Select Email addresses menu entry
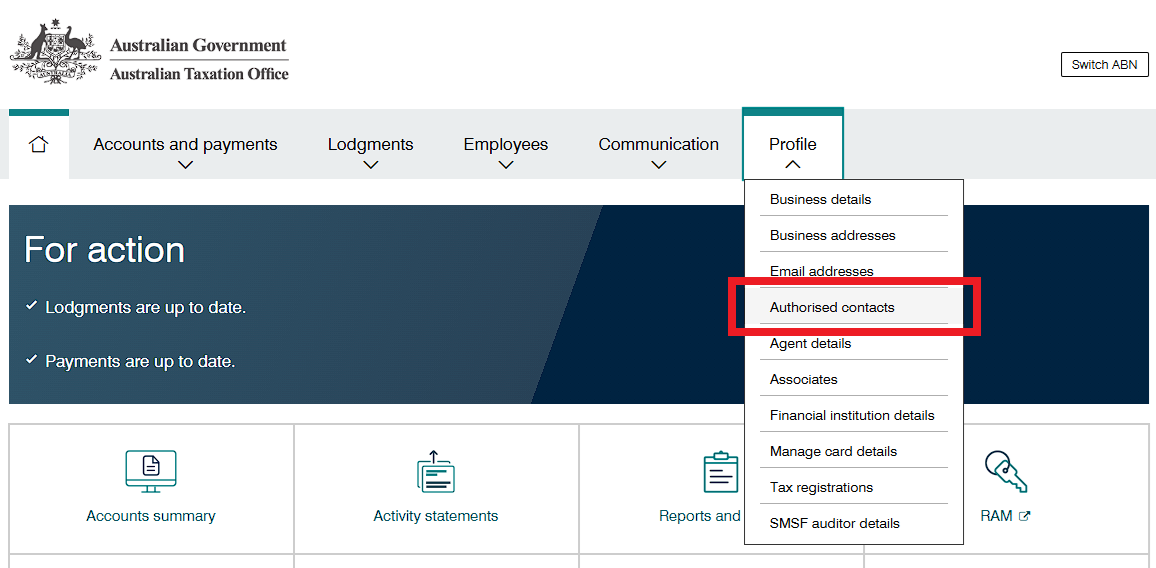The width and height of the screenshot is (1156, 568). [821, 271]
